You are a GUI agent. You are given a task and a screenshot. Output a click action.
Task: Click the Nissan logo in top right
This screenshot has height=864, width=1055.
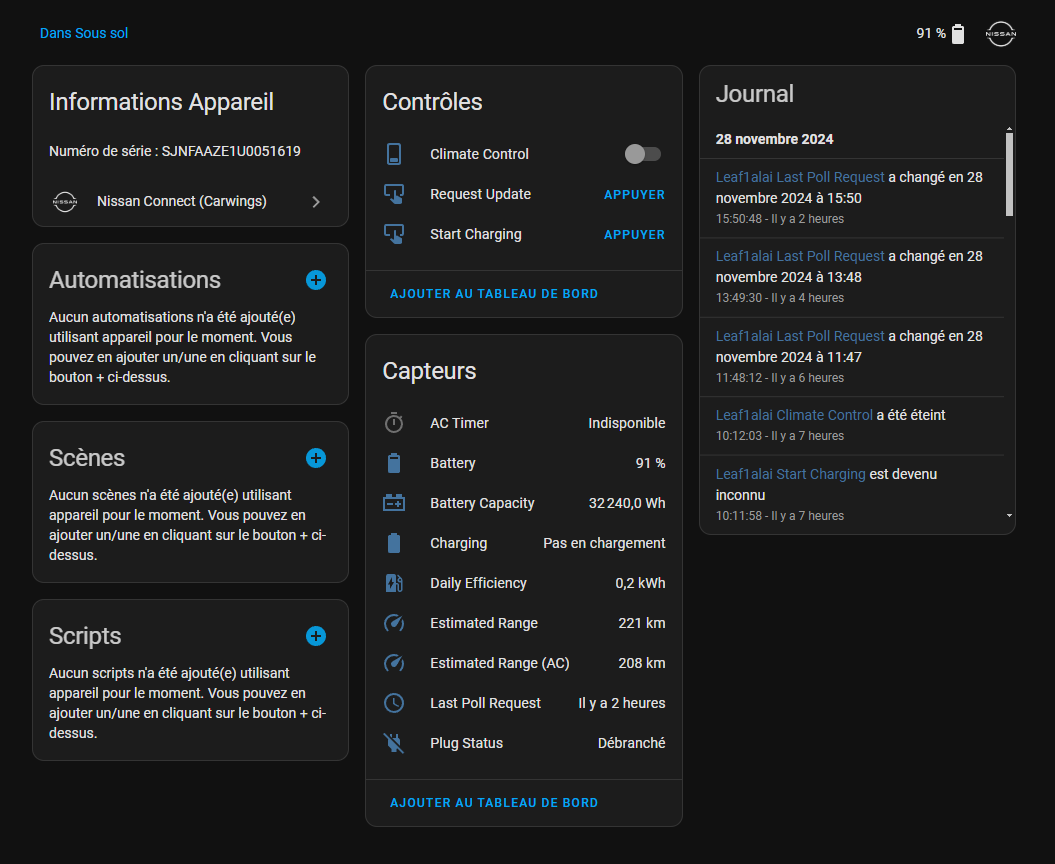coord(1001,34)
